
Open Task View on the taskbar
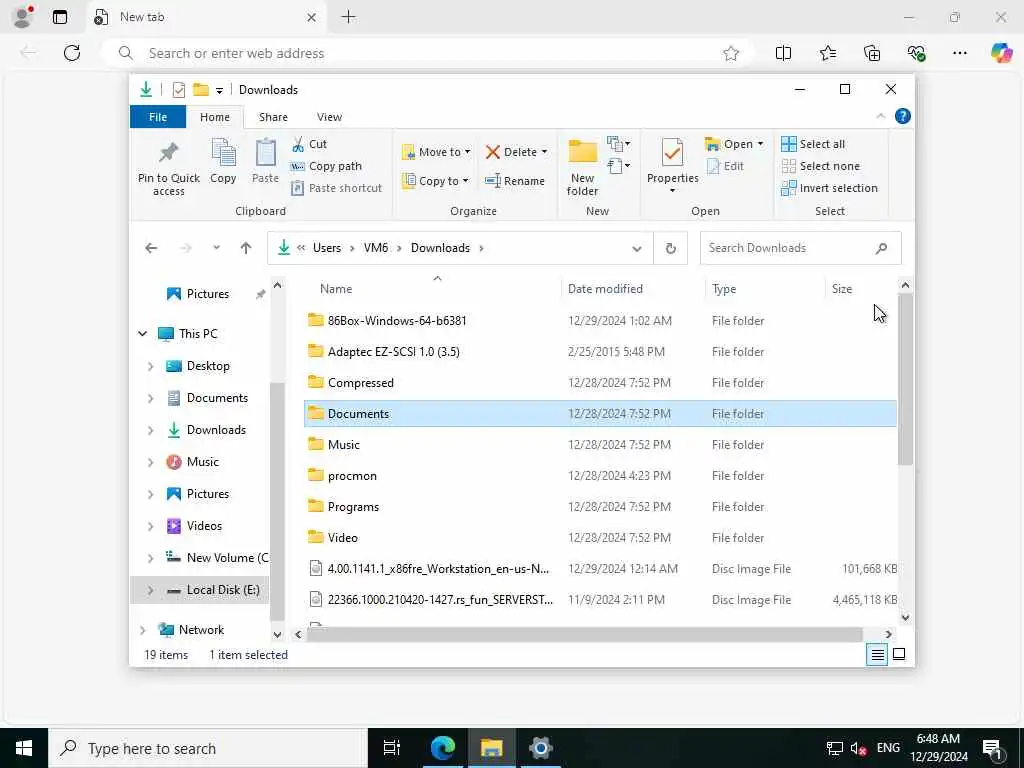tap(391, 748)
